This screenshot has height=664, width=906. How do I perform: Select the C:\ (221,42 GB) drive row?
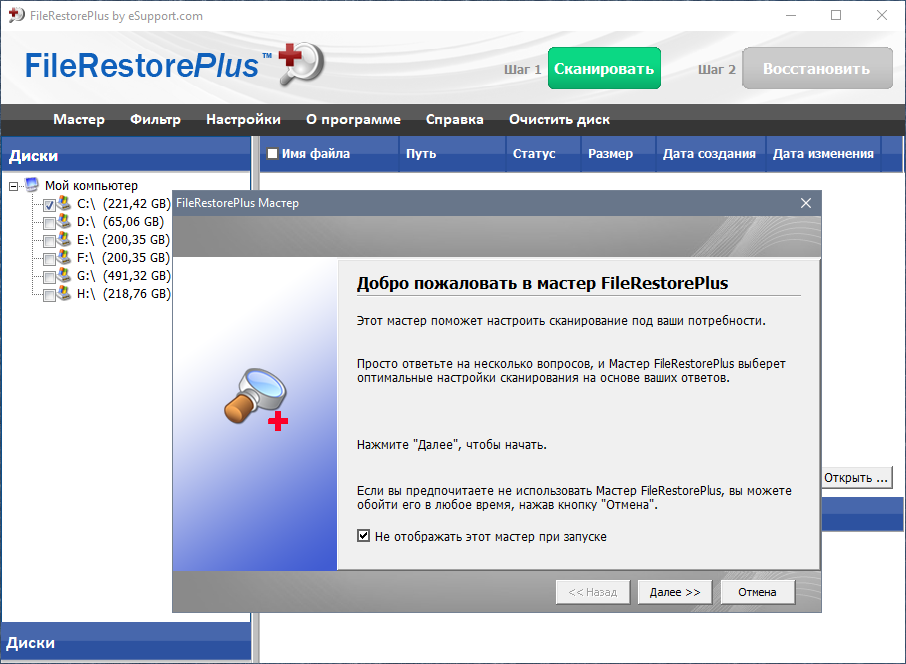[124, 203]
